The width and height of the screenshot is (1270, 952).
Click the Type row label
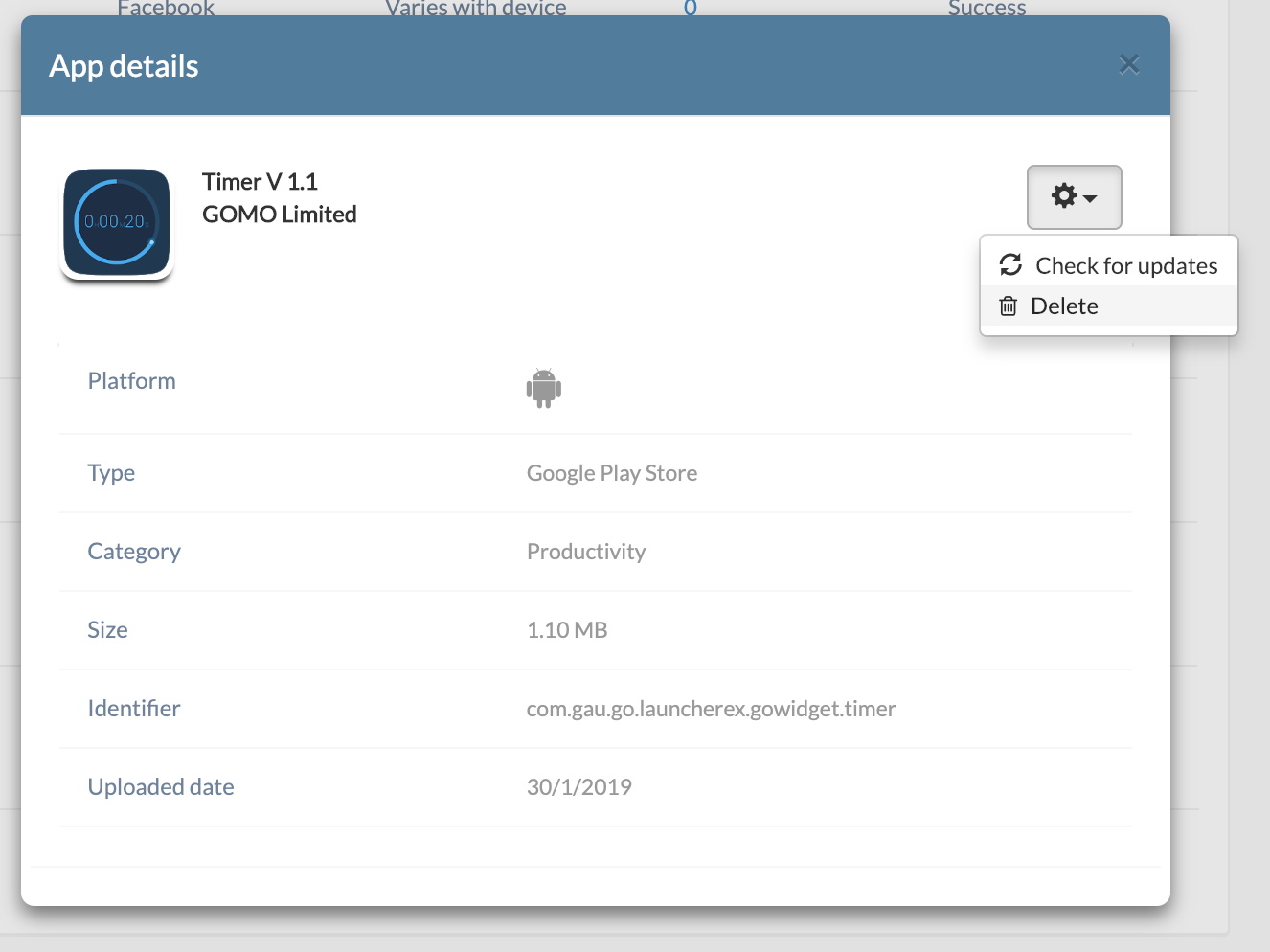(x=111, y=473)
